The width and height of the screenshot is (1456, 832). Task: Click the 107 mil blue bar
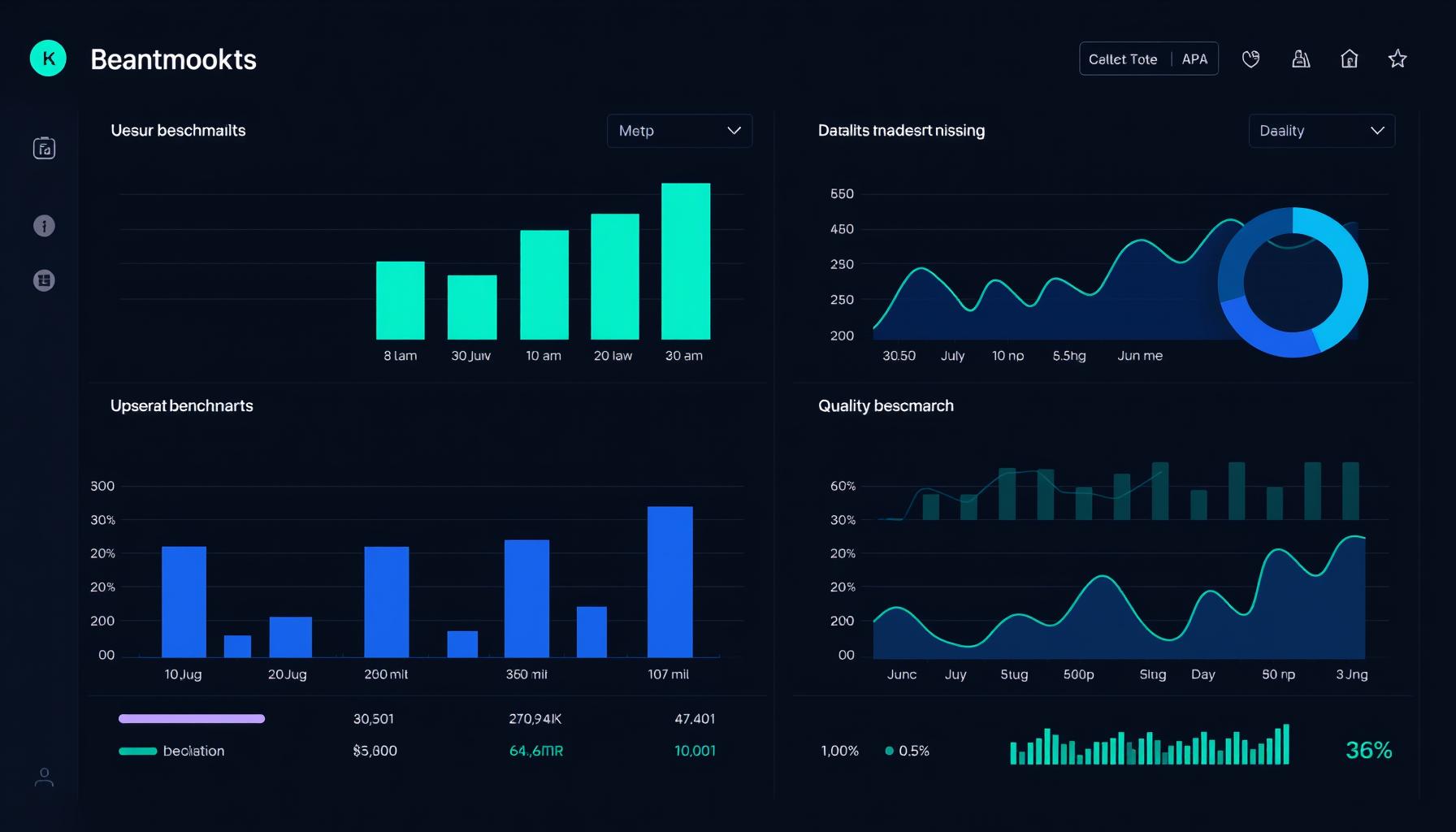[x=669, y=581]
